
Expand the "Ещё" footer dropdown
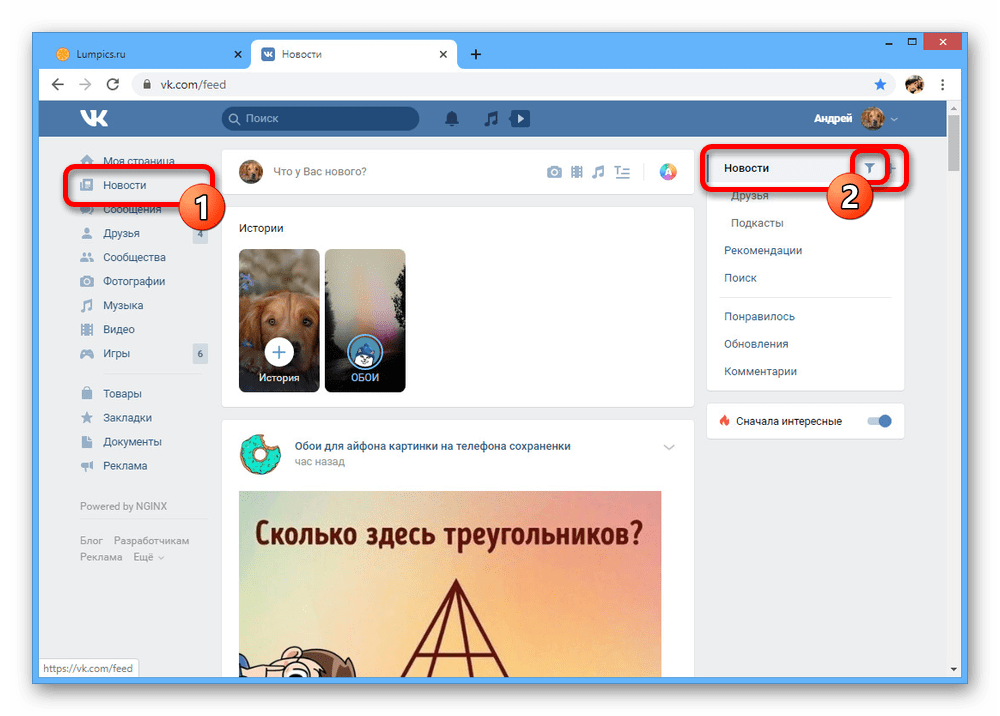pyautogui.click(x=148, y=557)
